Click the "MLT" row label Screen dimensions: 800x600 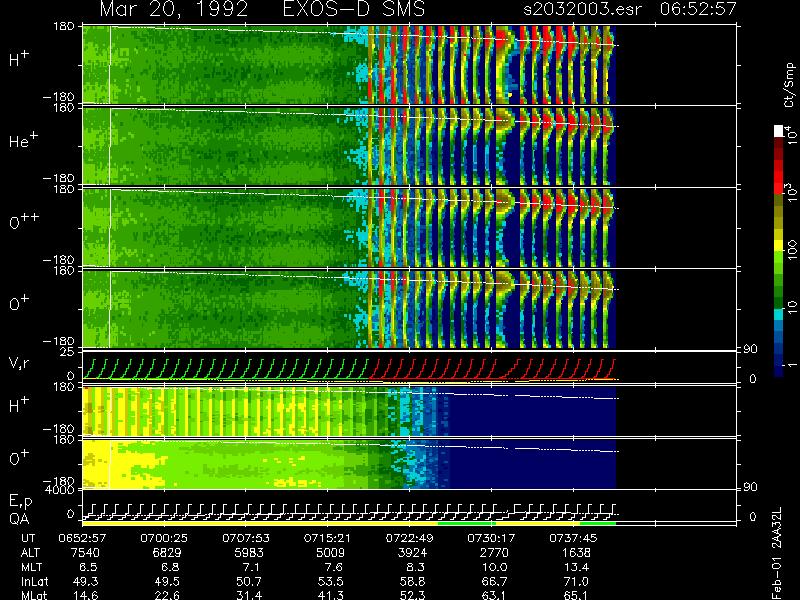click(31, 567)
